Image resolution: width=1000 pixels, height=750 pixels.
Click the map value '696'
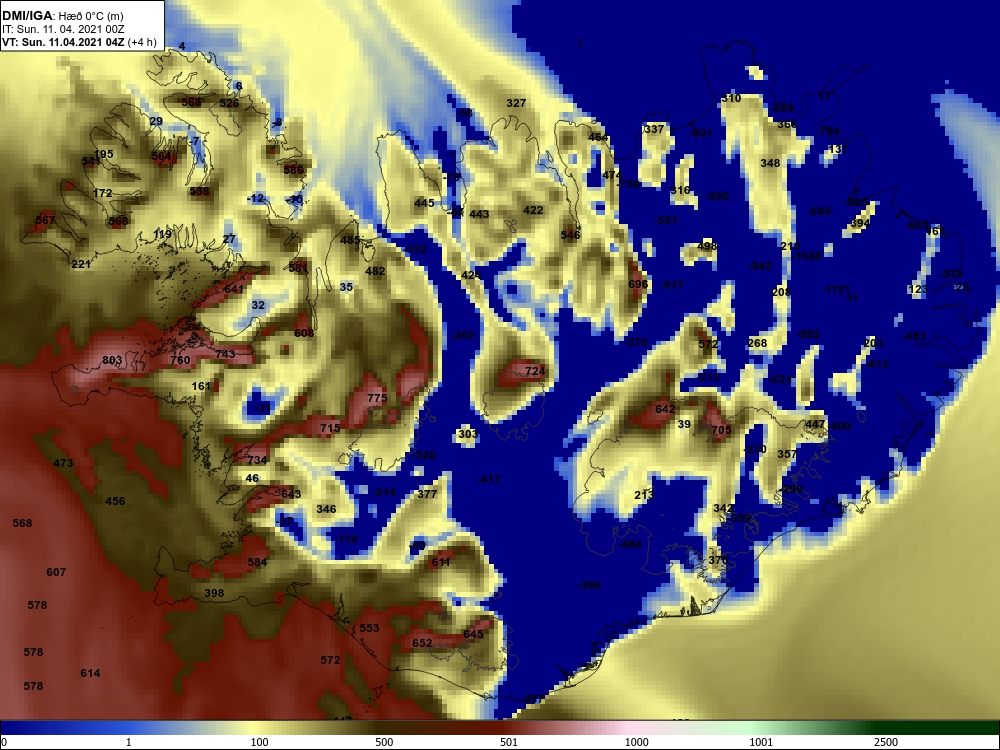coord(638,284)
